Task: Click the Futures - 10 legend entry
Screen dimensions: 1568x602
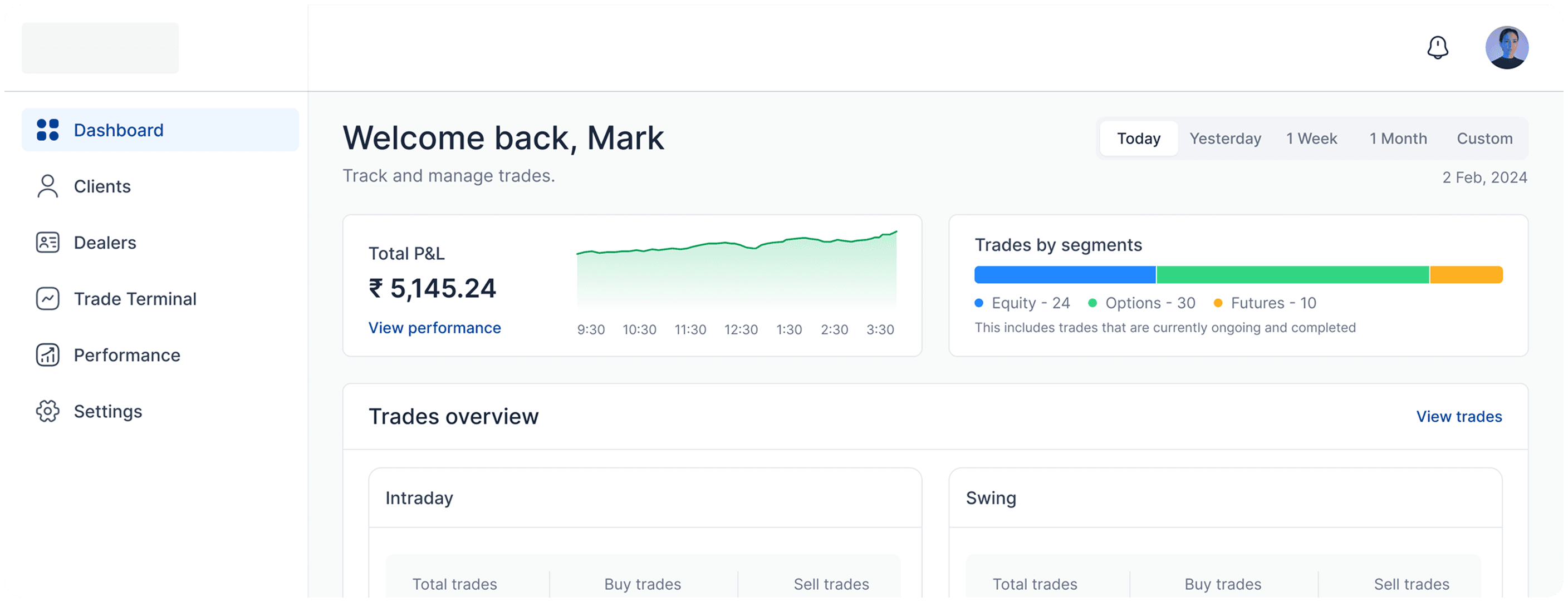Action: pos(1265,303)
